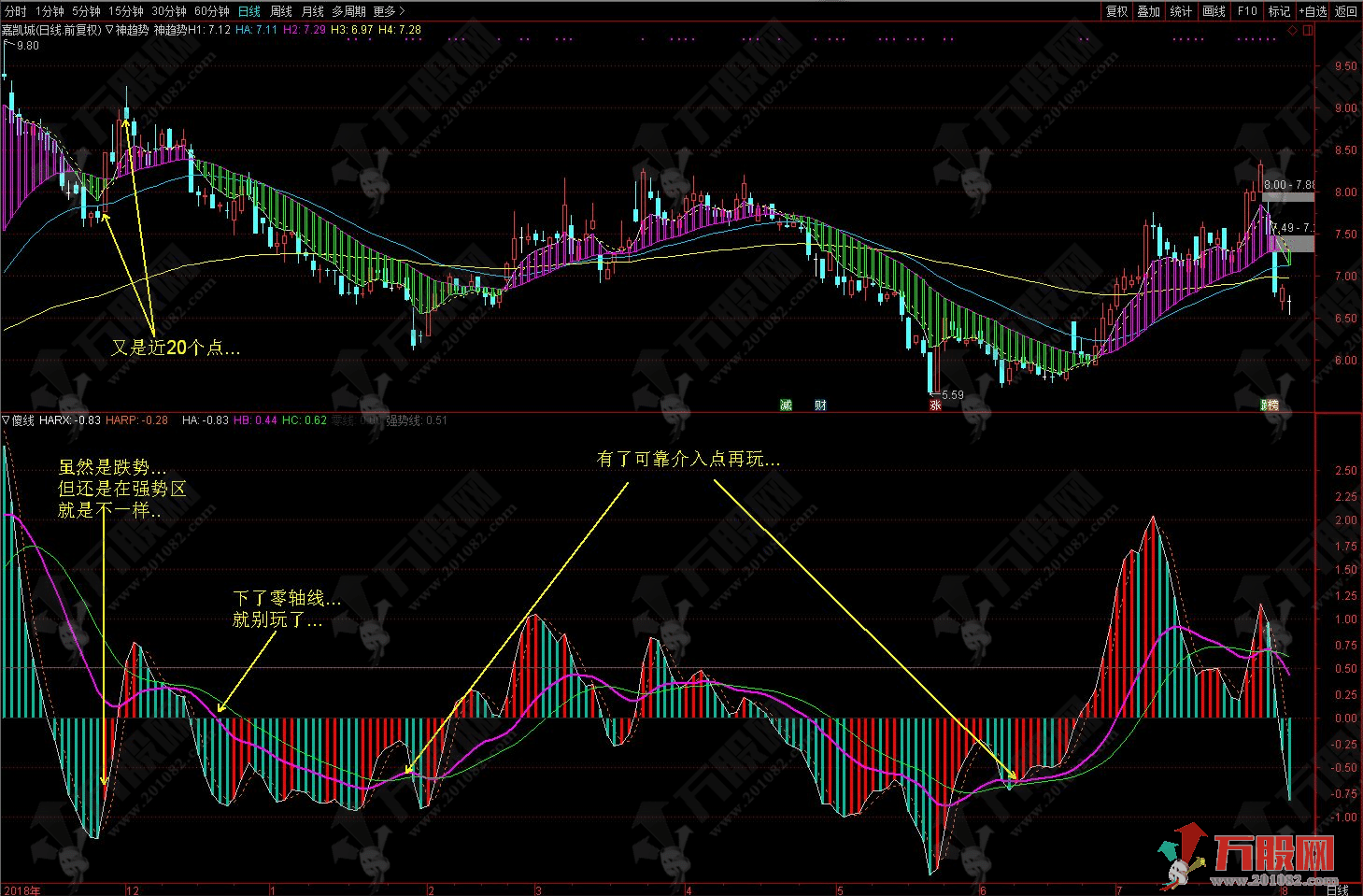
Task: Click the 减 info marker on chart
Action: [x=787, y=405]
